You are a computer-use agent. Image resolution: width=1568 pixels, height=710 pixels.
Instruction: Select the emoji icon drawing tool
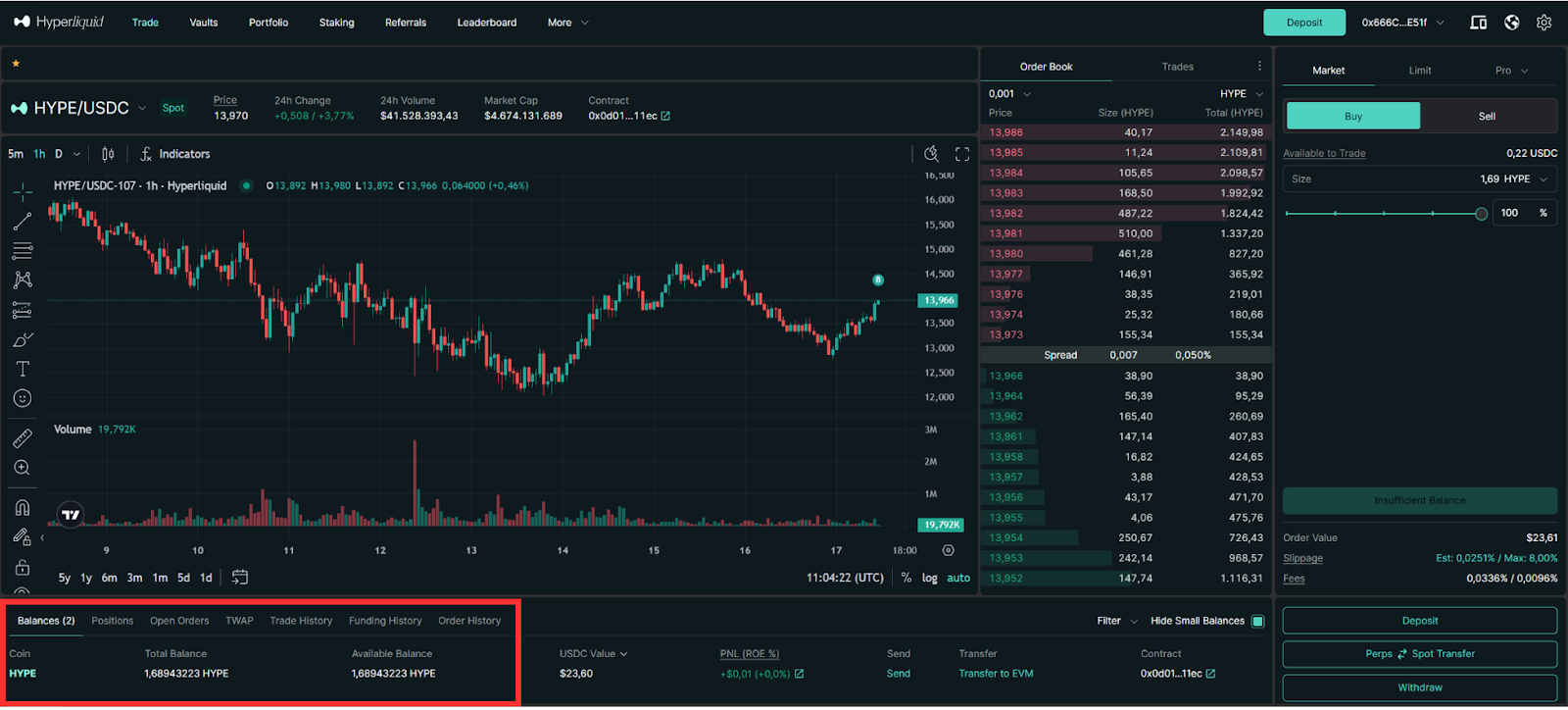(23, 398)
